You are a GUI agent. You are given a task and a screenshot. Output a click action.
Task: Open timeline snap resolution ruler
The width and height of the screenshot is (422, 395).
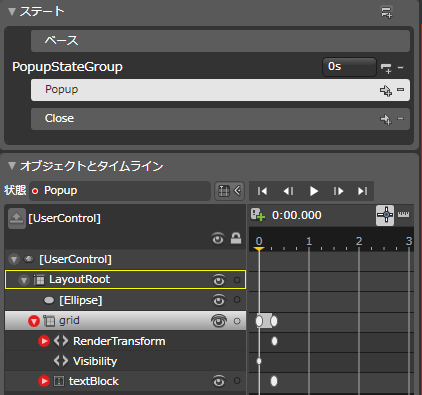[403, 214]
